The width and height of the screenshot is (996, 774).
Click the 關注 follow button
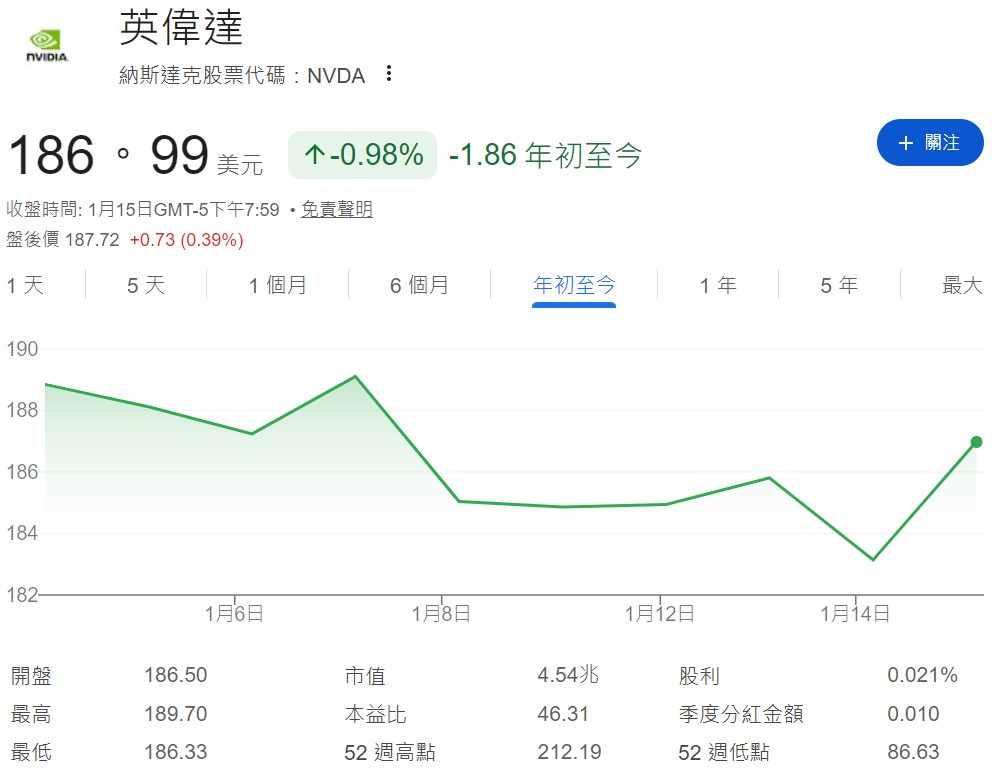(x=930, y=142)
